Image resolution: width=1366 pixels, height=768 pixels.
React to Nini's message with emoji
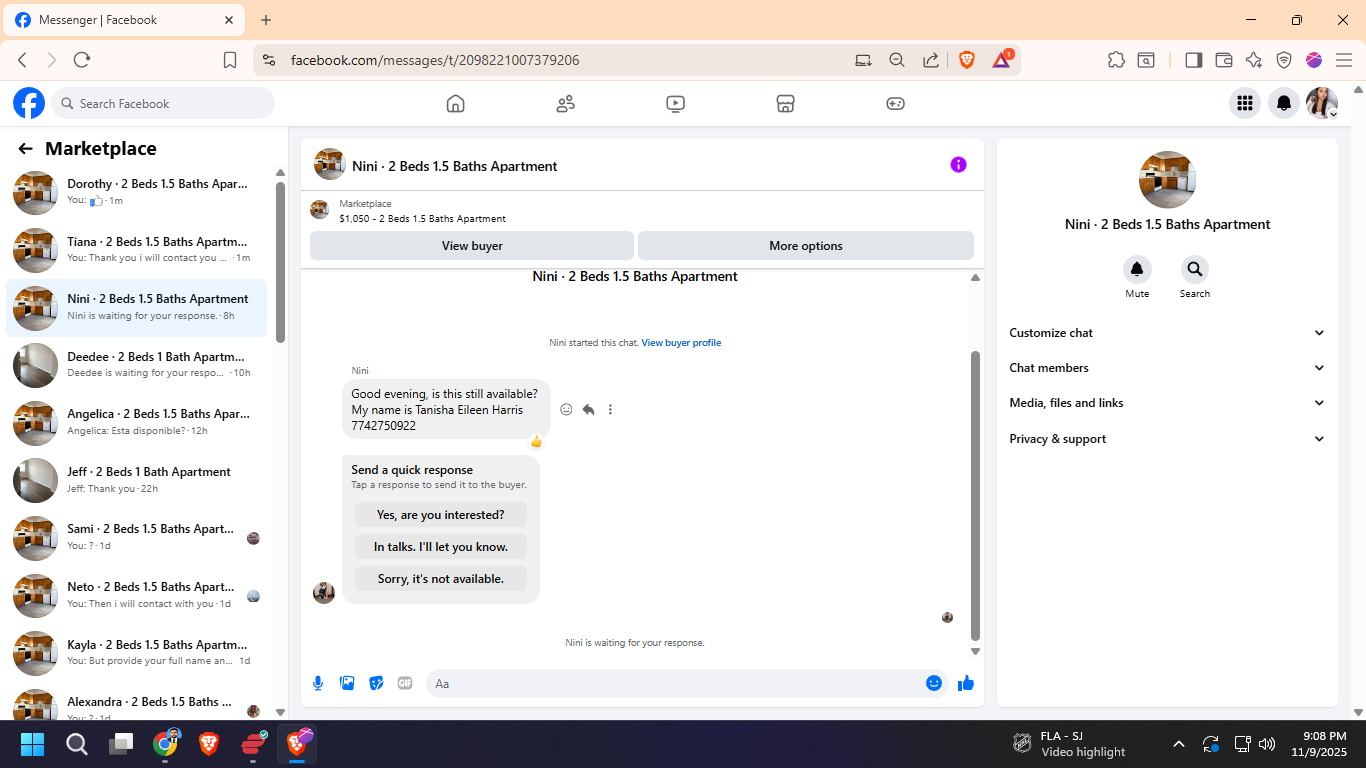(x=566, y=409)
